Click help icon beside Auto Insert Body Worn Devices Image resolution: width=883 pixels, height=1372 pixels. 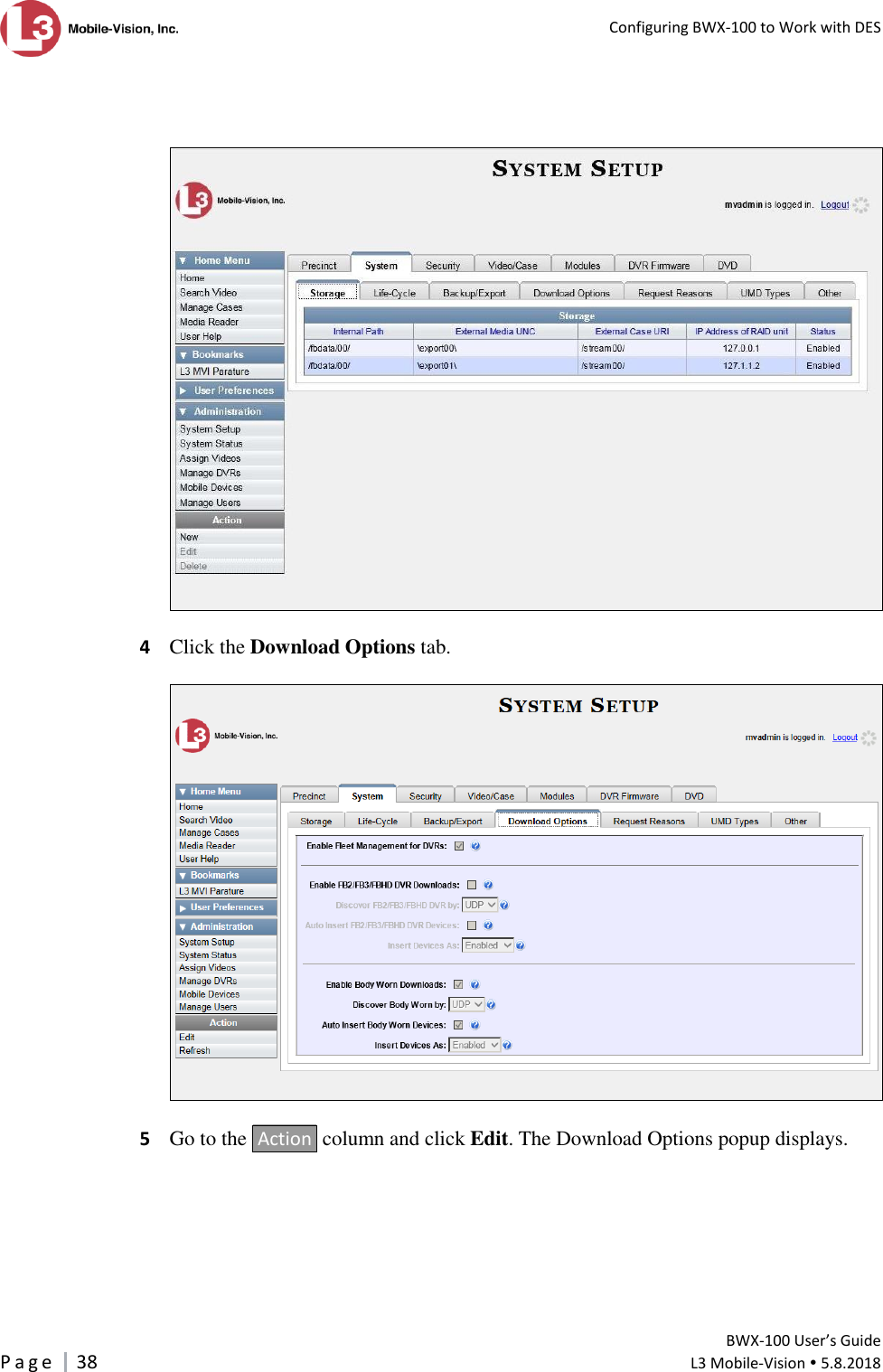click(474, 1025)
